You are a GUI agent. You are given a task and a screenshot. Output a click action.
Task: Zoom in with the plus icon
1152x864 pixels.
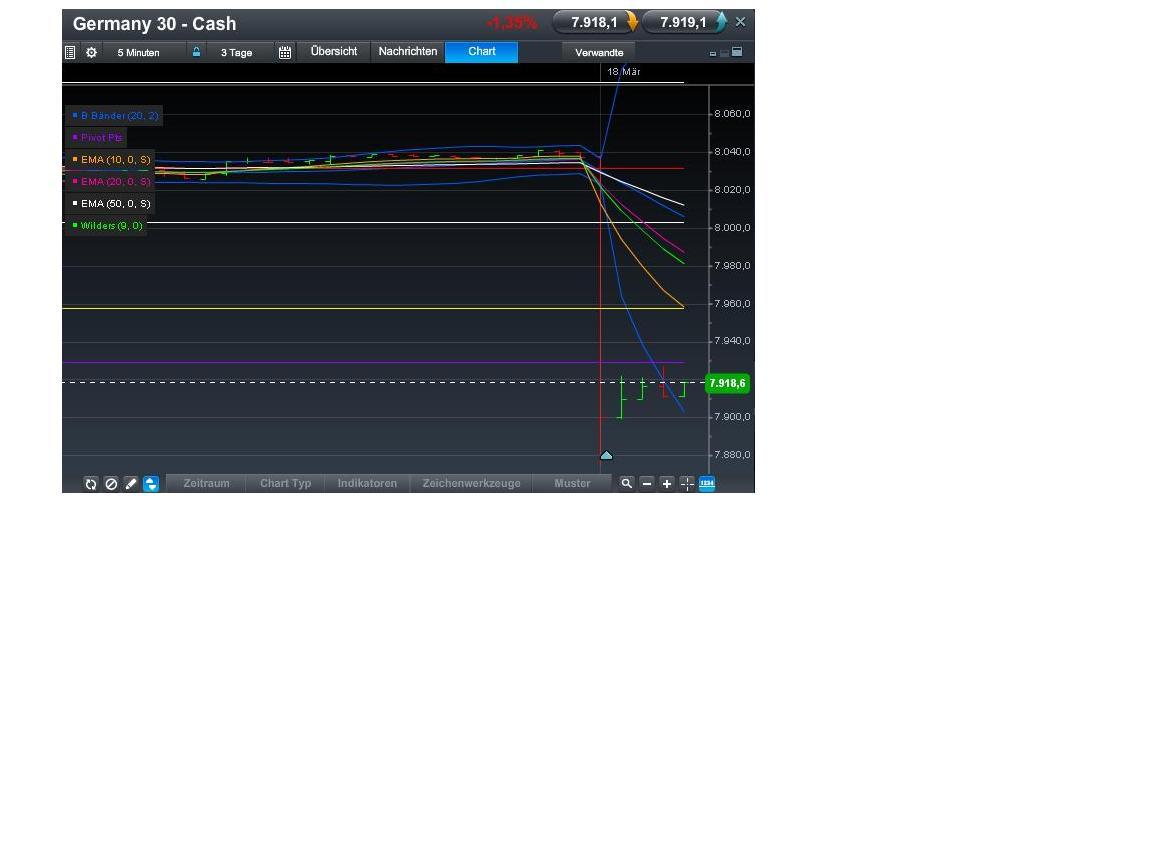[666, 483]
